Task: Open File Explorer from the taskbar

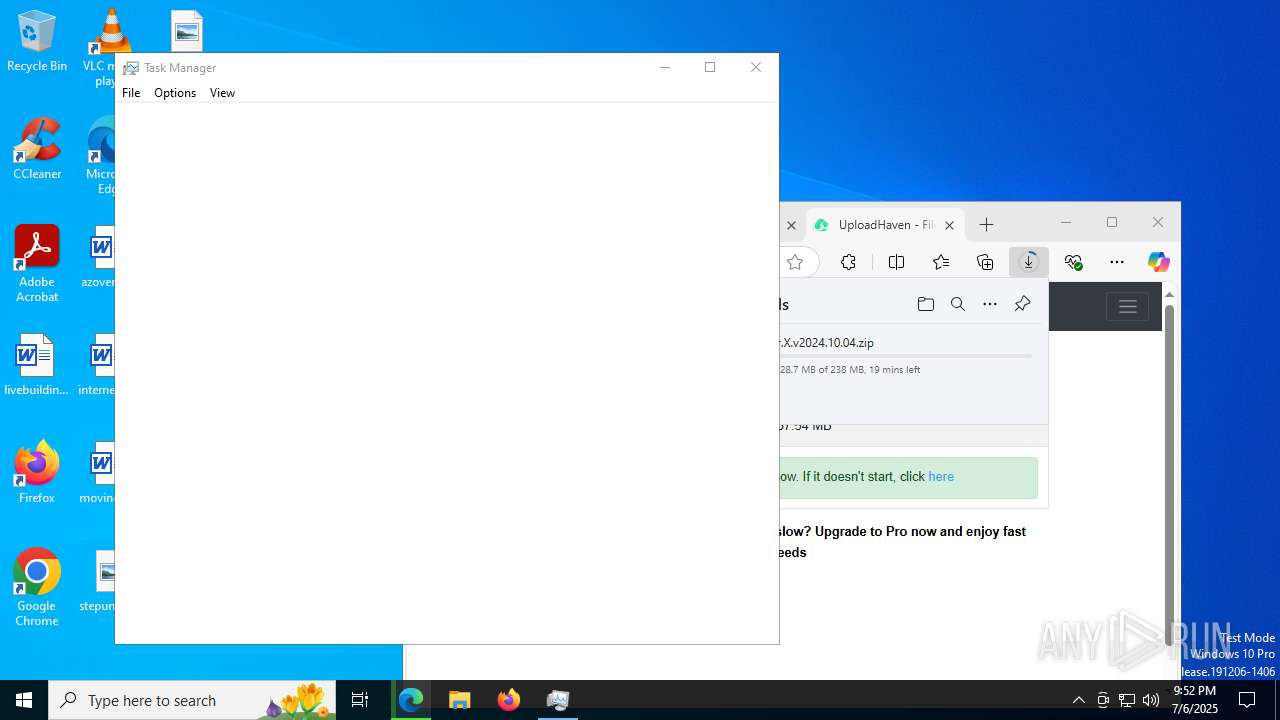Action: pos(459,700)
